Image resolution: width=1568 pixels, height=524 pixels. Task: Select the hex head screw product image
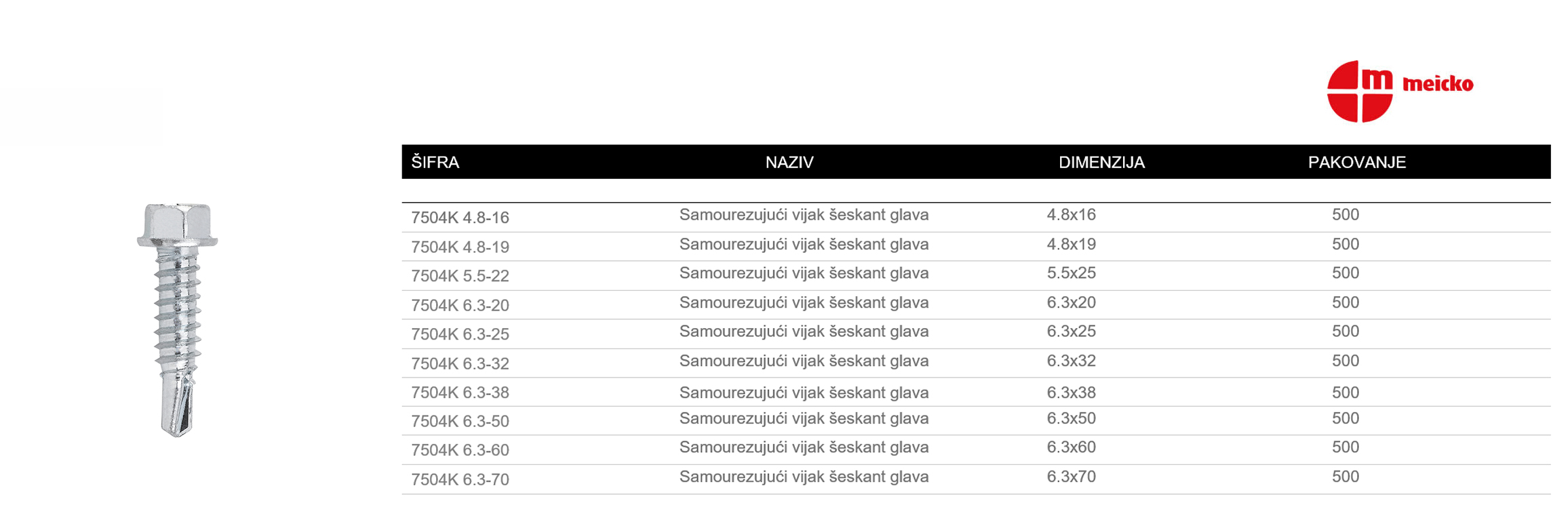pyautogui.click(x=177, y=320)
